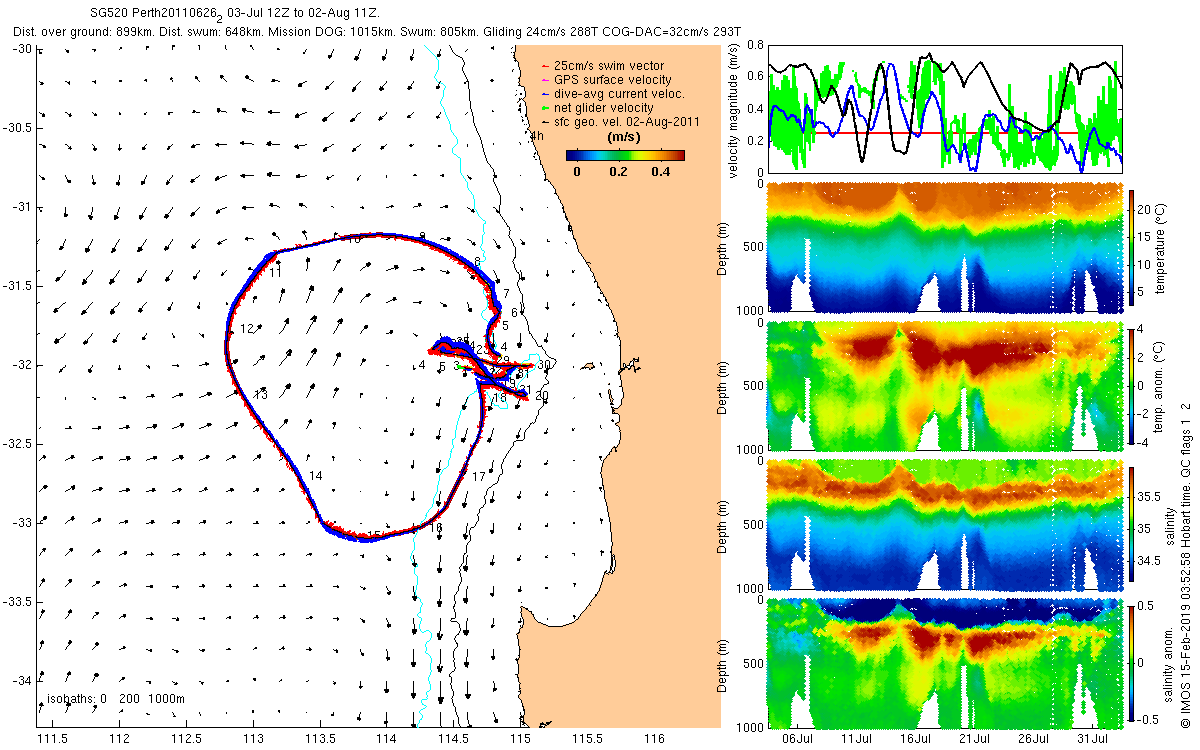Click the velocity magnitude time series plot
Viewport: 1200px width, 750px height.
click(944, 108)
